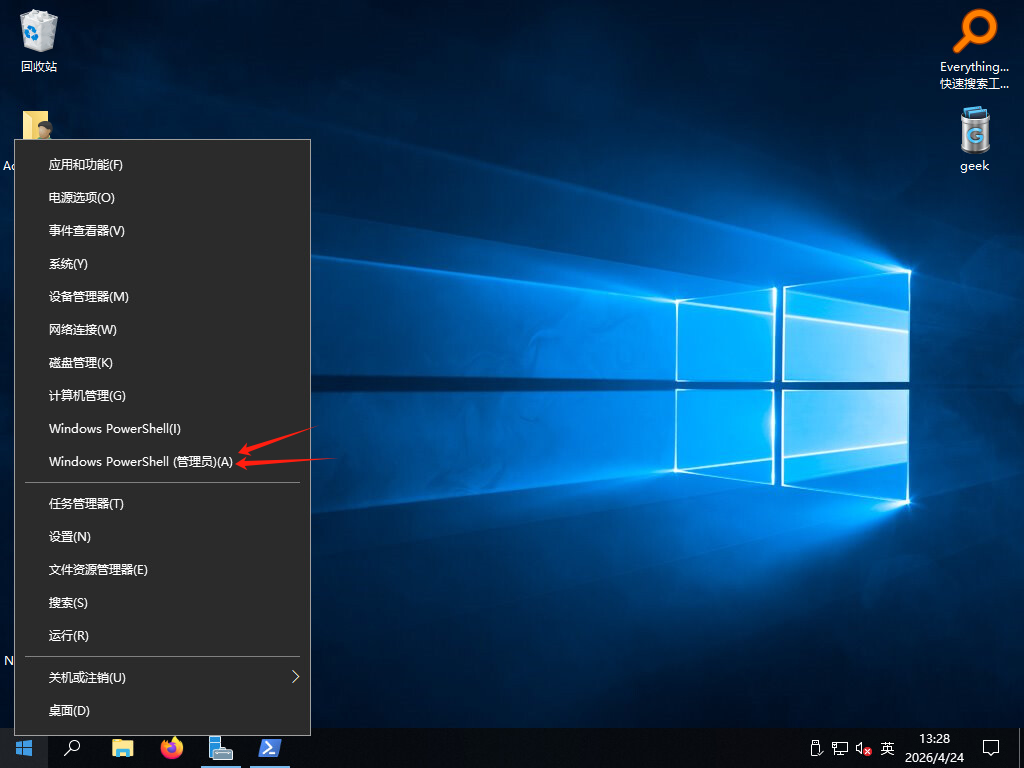Image resolution: width=1024 pixels, height=768 pixels.
Task: Open 任务管理器(T)
Action: pyautogui.click(x=162, y=504)
